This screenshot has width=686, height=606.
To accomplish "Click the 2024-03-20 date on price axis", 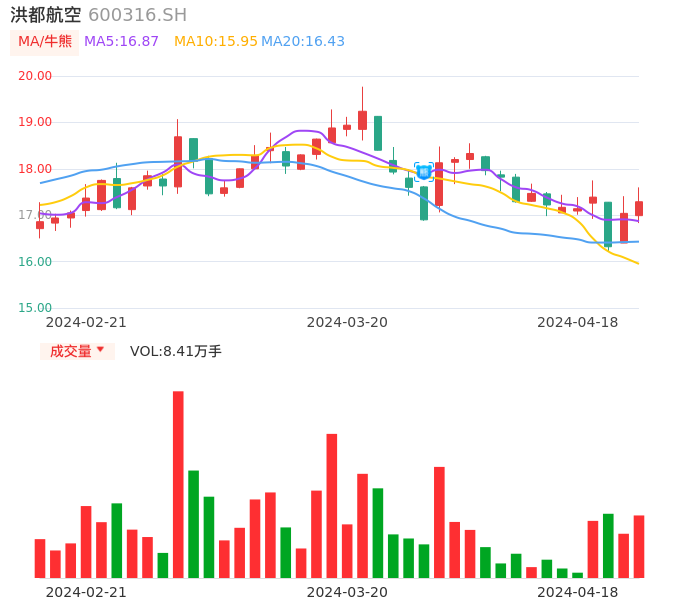I will [347, 322].
